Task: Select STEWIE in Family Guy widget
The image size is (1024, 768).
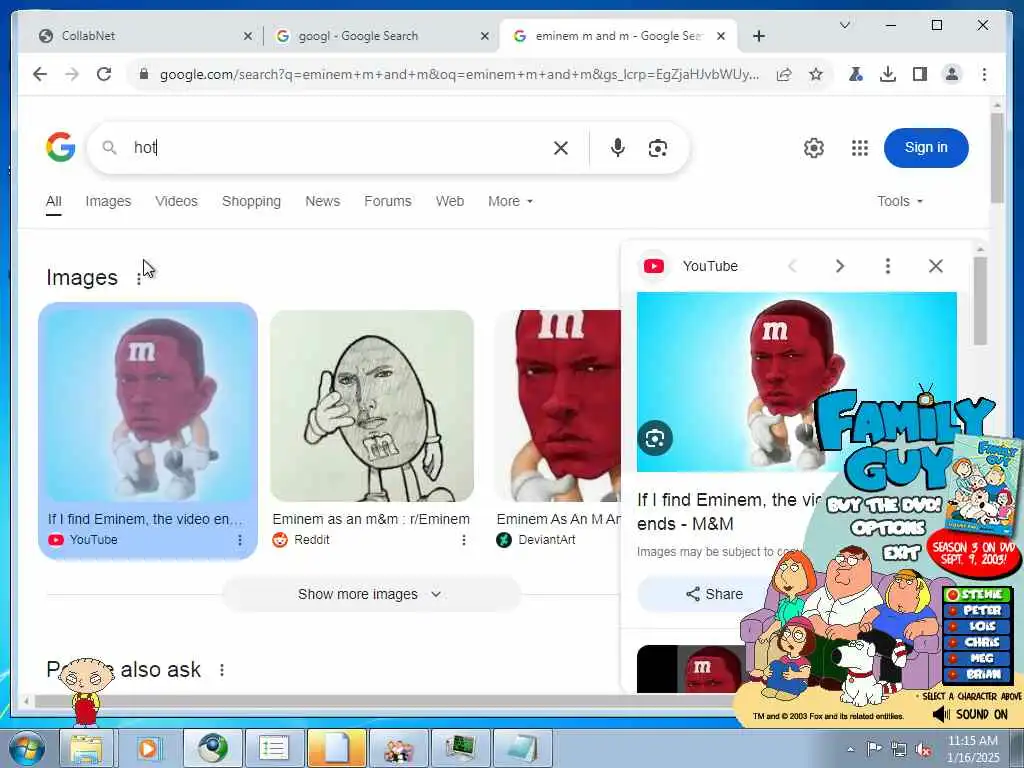Action: 978,594
